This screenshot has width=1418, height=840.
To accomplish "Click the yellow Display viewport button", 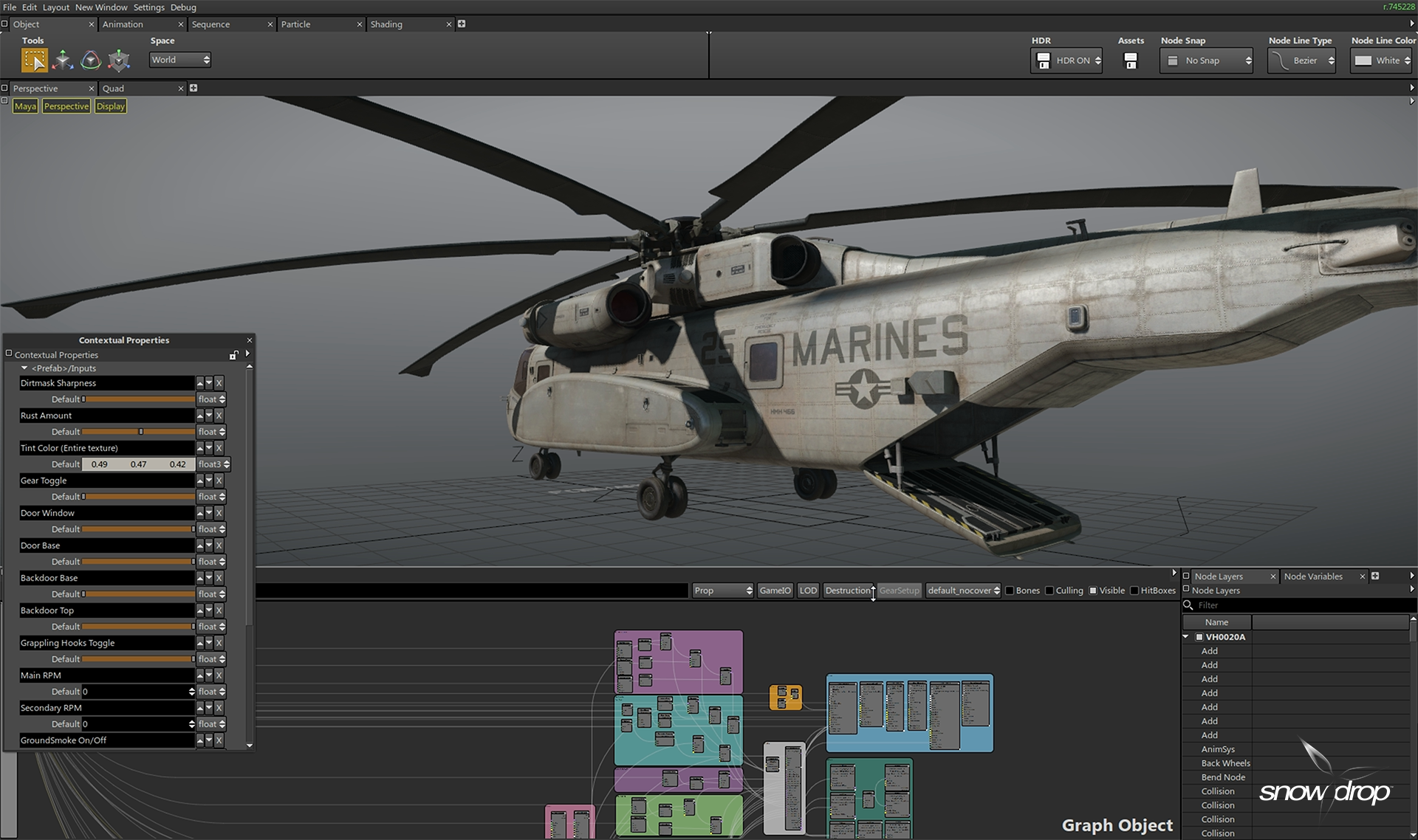I will click(x=111, y=106).
